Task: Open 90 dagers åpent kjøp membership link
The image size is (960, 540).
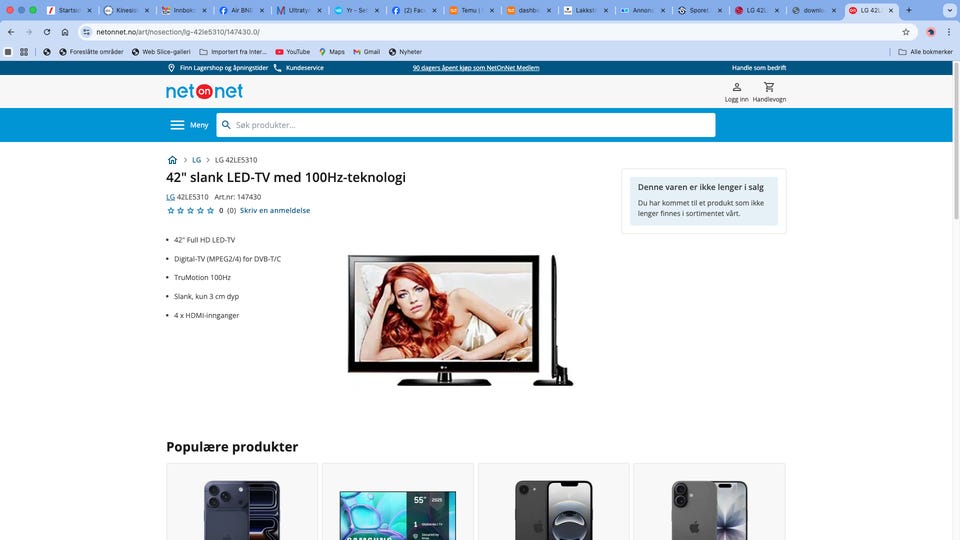Action: [476, 68]
